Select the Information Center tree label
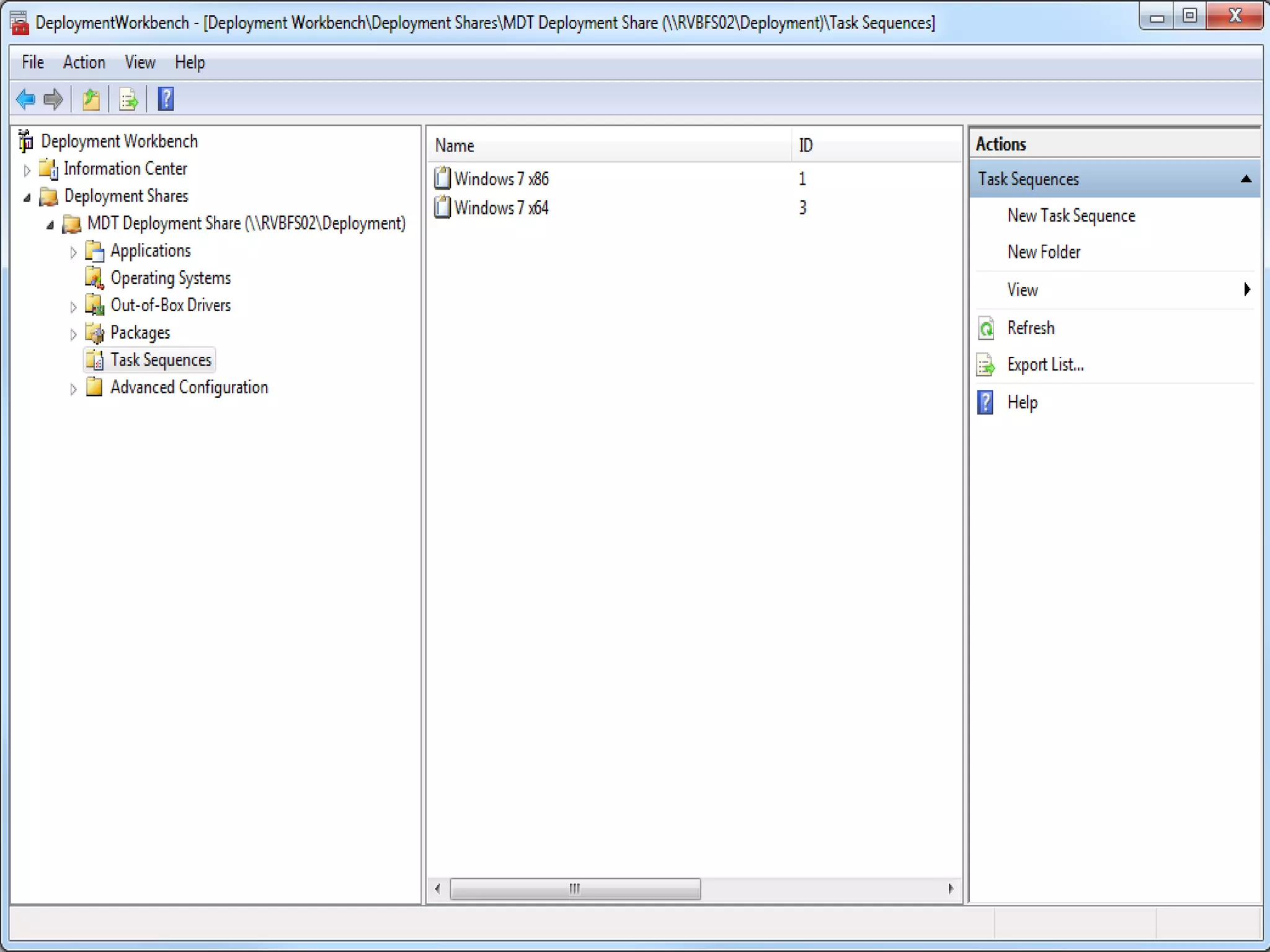1270x952 pixels. point(125,169)
